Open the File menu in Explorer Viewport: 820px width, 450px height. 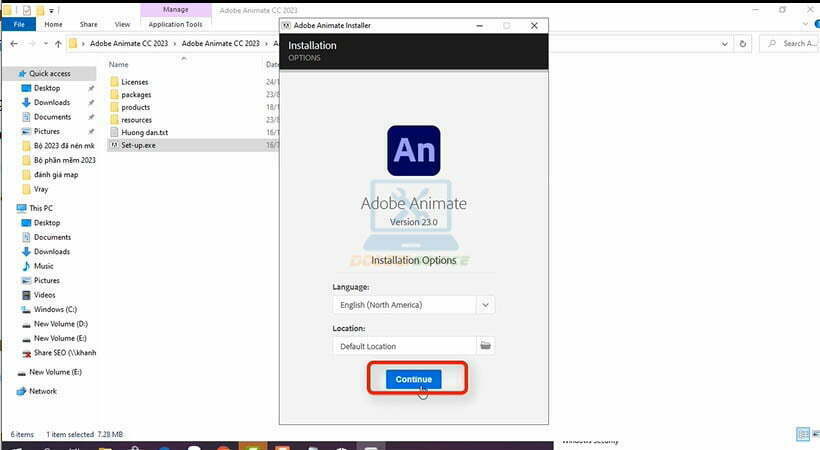18,24
